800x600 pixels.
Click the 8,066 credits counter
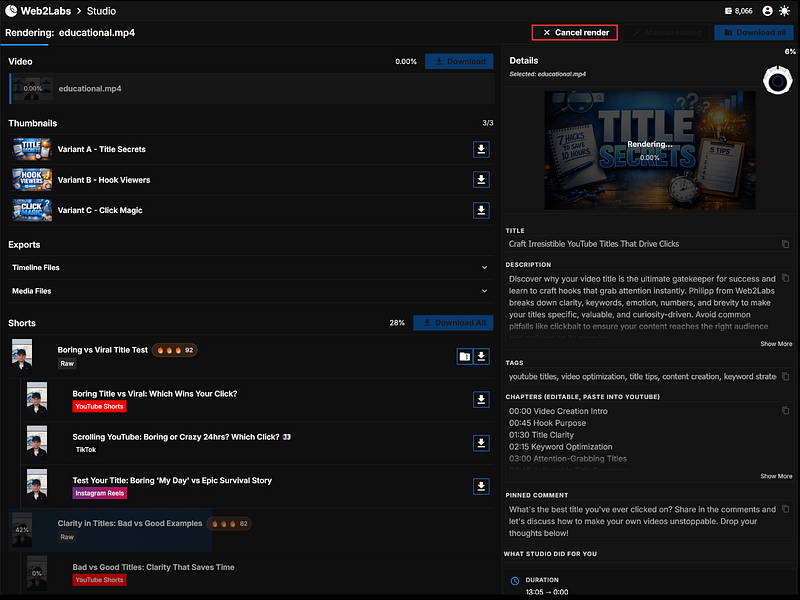739,11
